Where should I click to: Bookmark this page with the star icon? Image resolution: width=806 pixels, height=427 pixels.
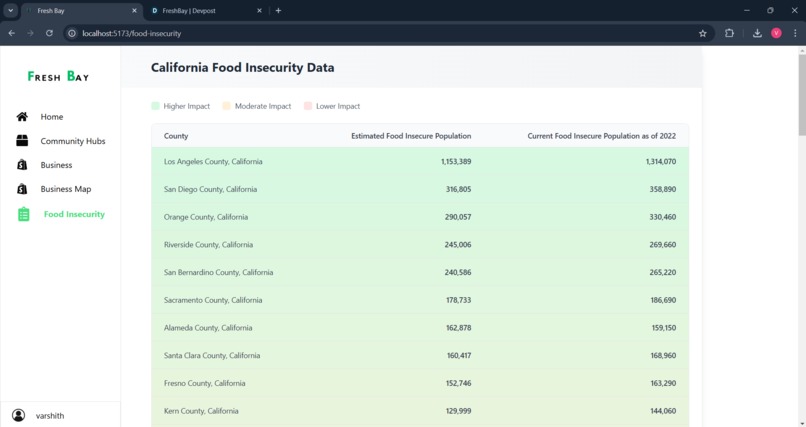703,33
